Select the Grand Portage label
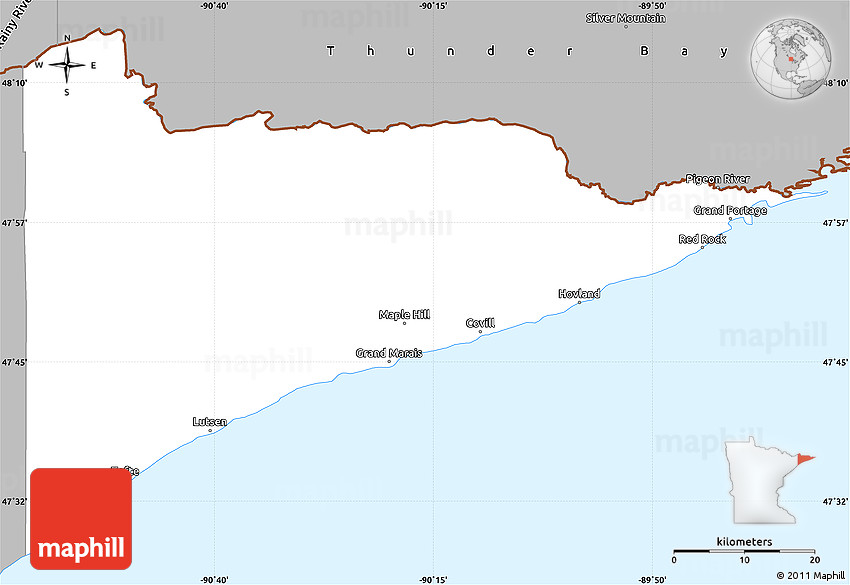850x585 pixels. click(x=730, y=210)
